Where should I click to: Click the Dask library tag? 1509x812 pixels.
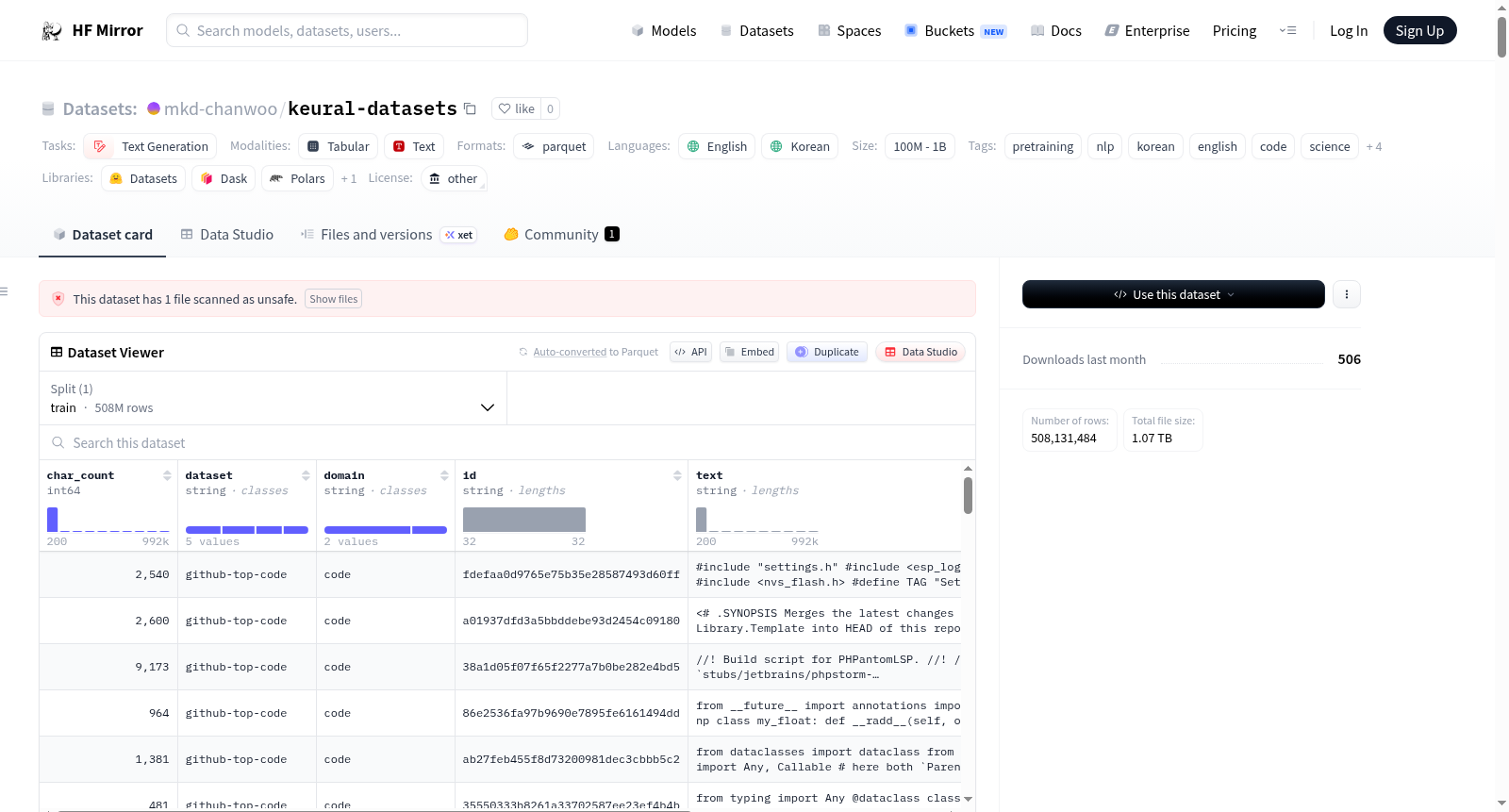(224, 178)
